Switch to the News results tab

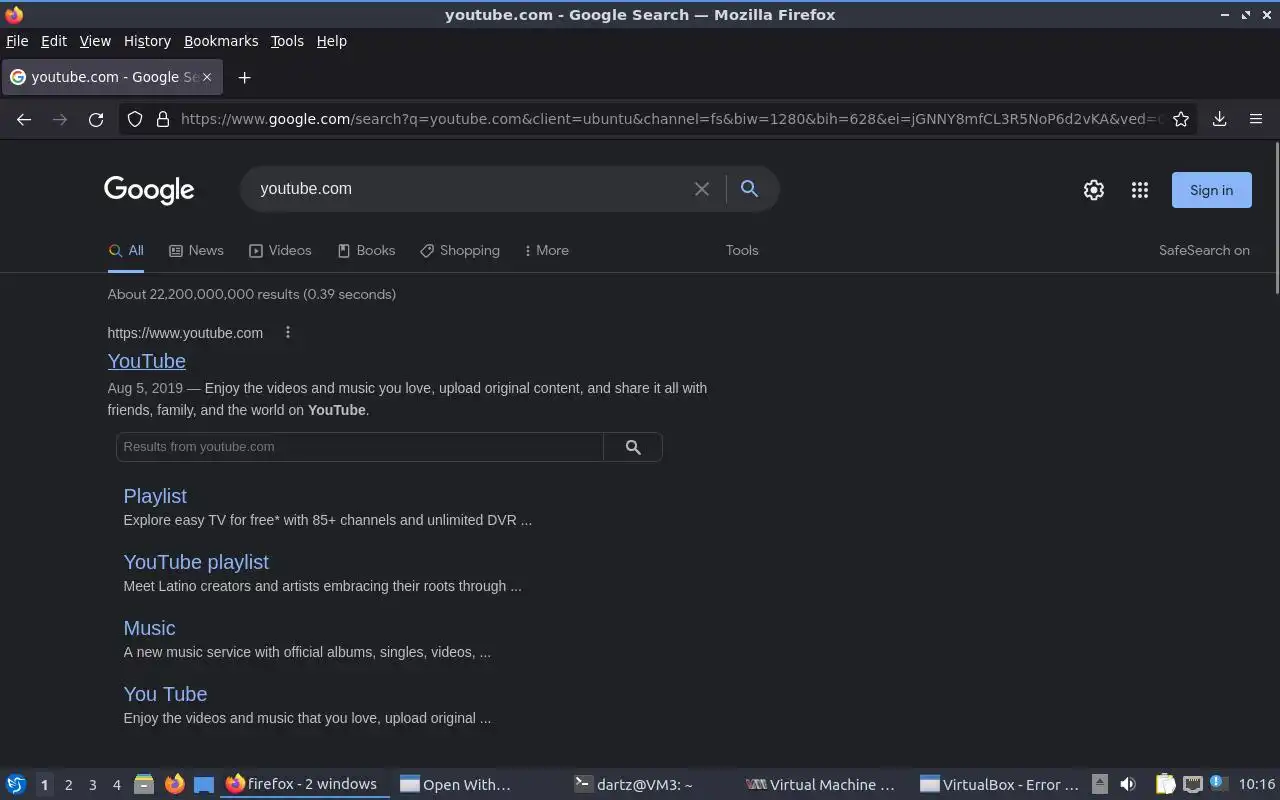[x=196, y=250]
